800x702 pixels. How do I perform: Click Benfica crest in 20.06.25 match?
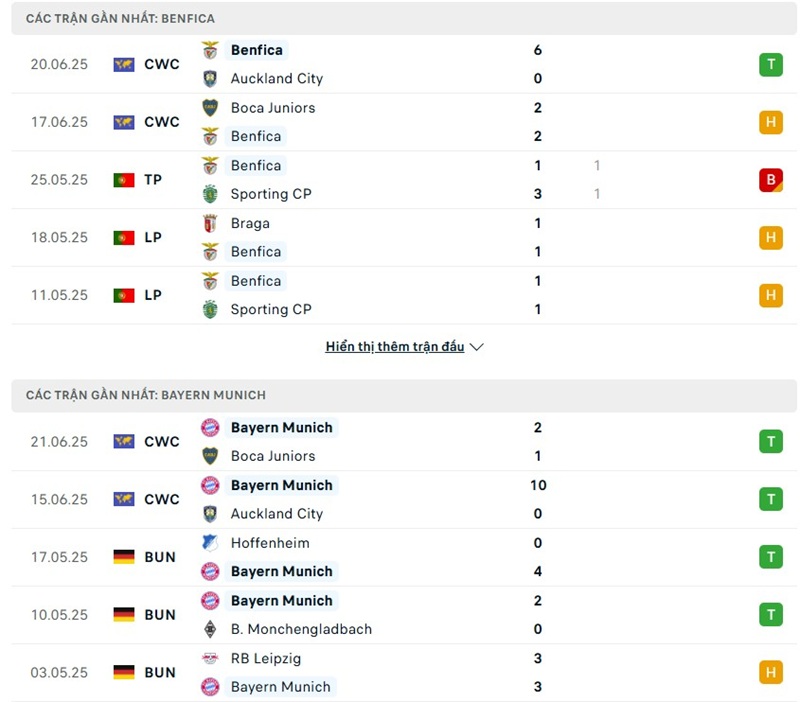(x=210, y=50)
